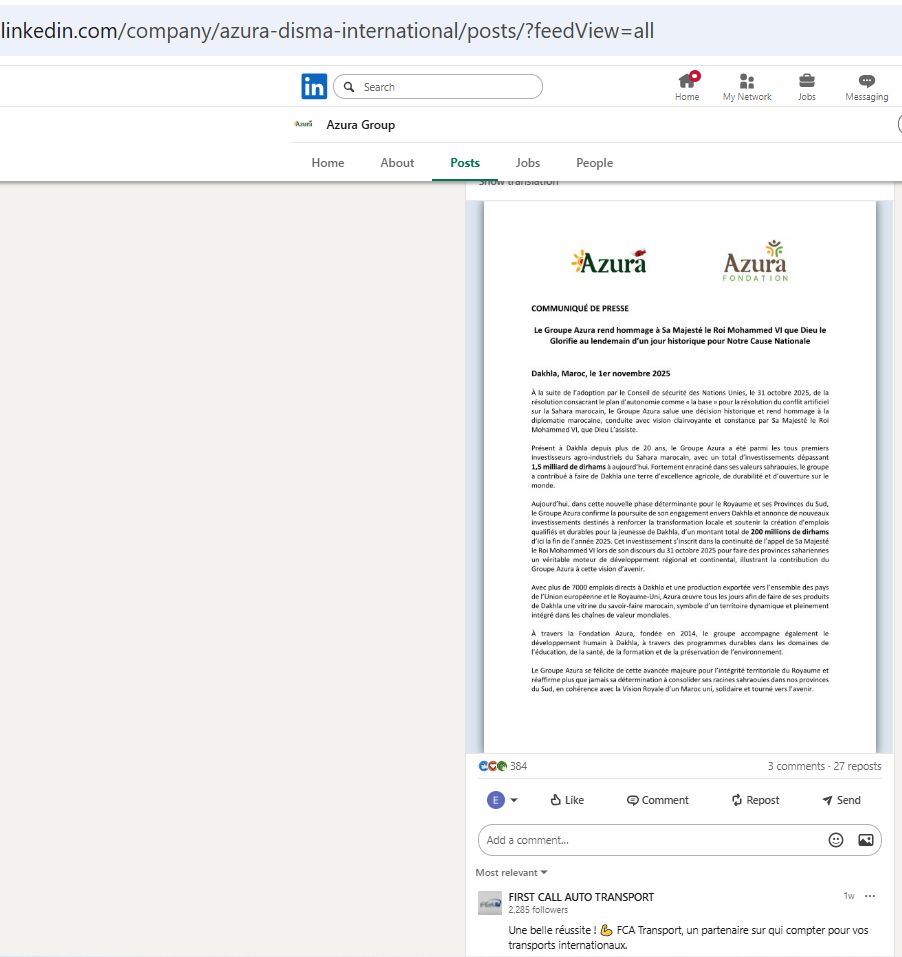Click the LinkedIn logo icon

pos(314,87)
